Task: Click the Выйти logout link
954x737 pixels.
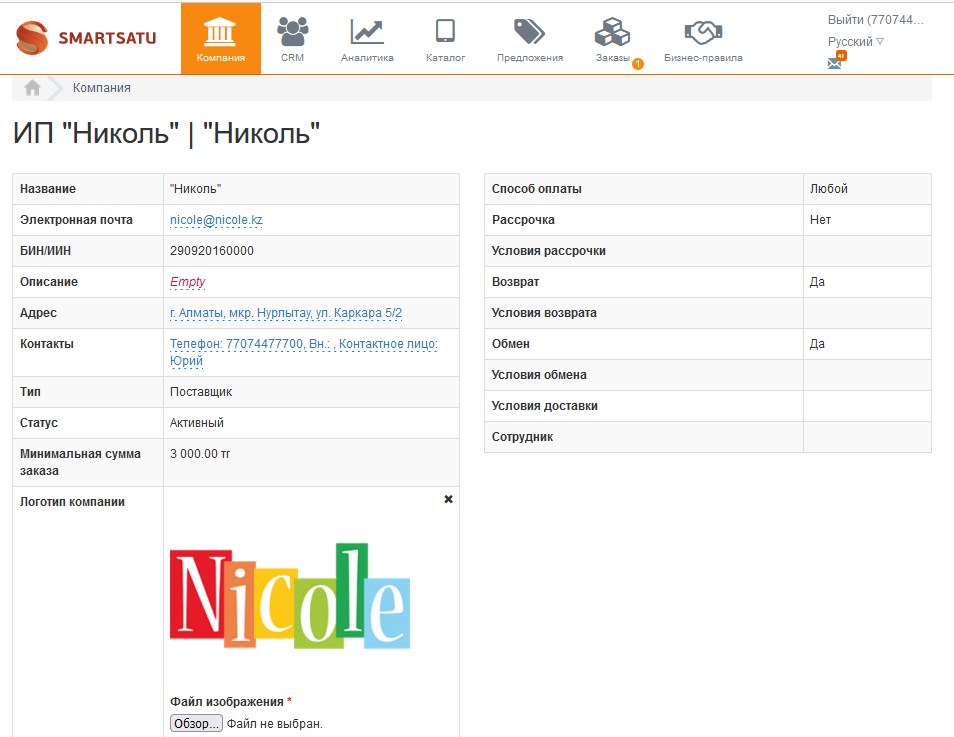Action: [x=875, y=20]
